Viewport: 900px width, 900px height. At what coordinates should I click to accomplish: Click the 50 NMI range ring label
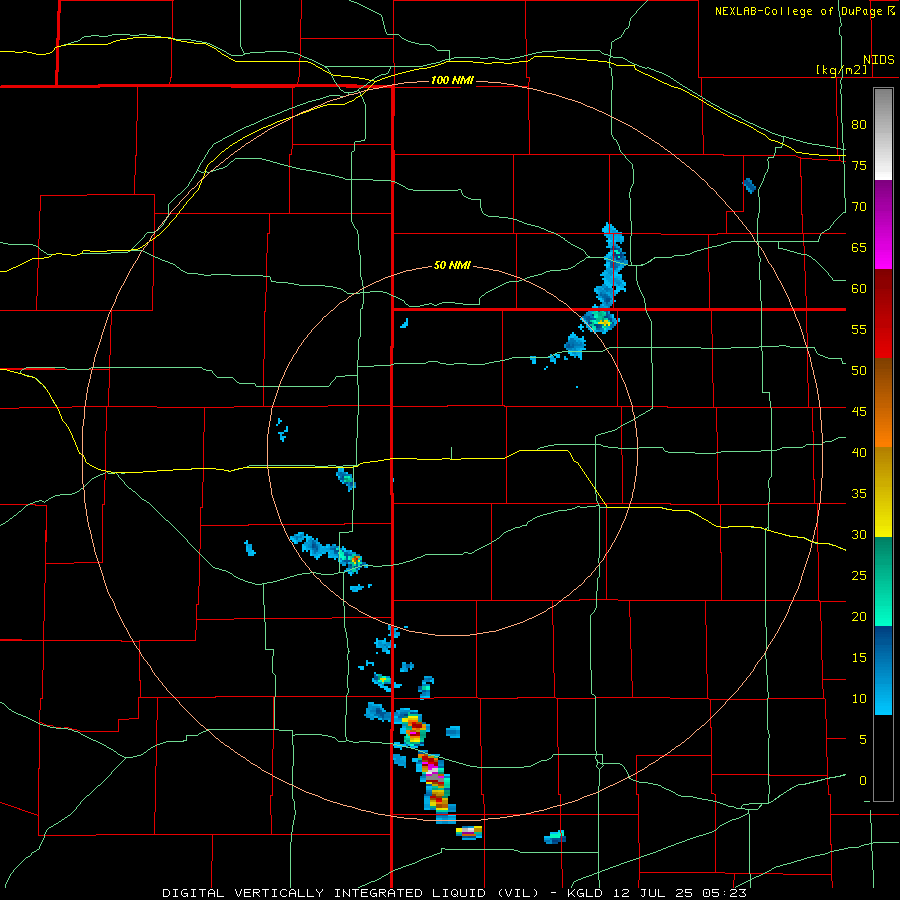[452, 265]
